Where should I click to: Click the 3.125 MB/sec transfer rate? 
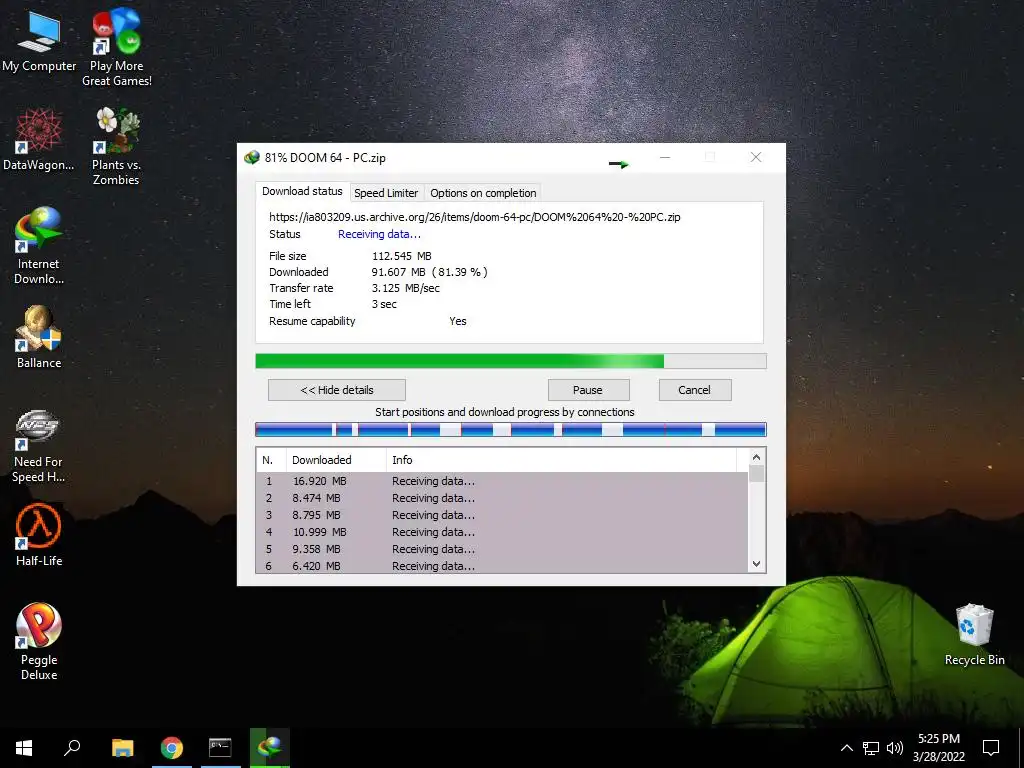click(x=406, y=288)
